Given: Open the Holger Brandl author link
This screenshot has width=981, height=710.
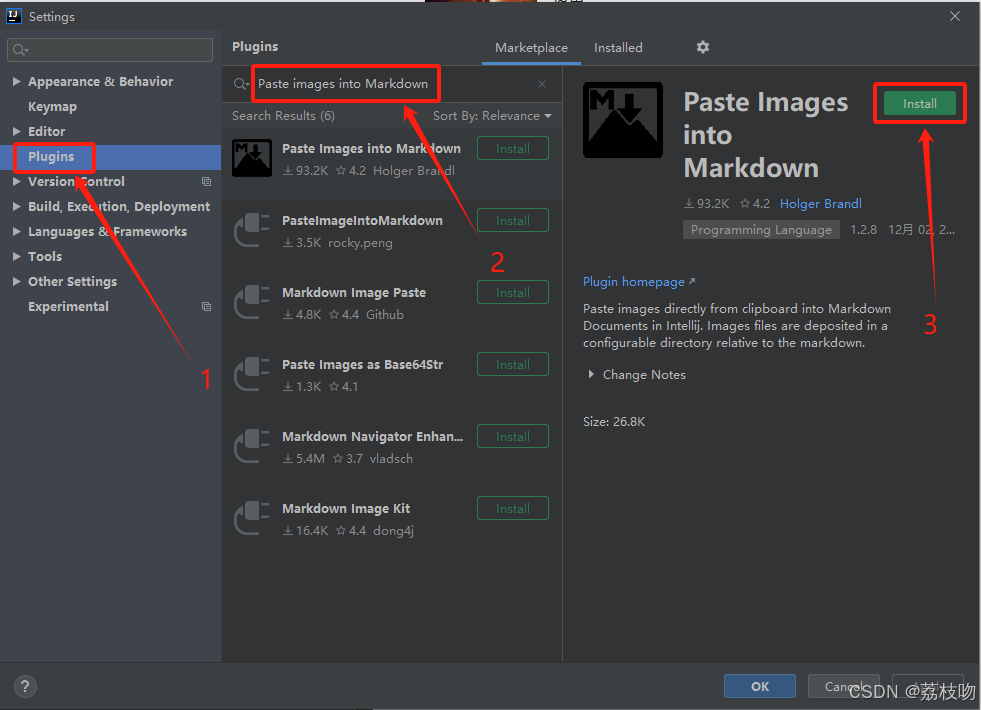Looking at the screenshot, I should click(820, 203).
